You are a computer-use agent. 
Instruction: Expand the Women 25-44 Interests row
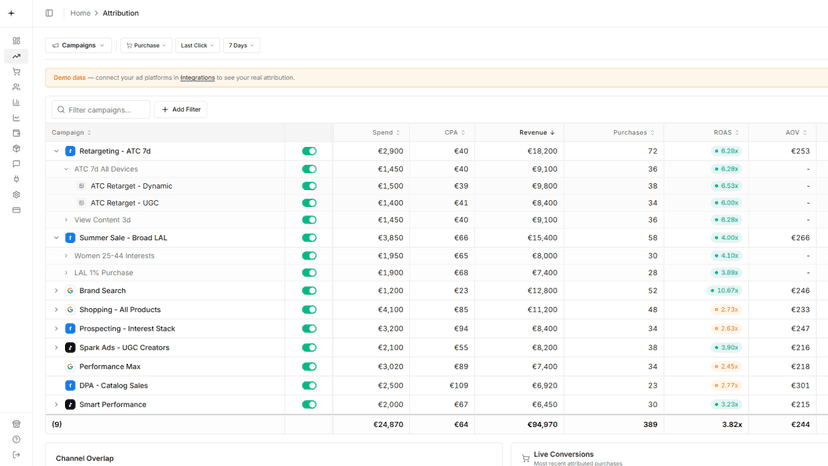click(66, 256)
